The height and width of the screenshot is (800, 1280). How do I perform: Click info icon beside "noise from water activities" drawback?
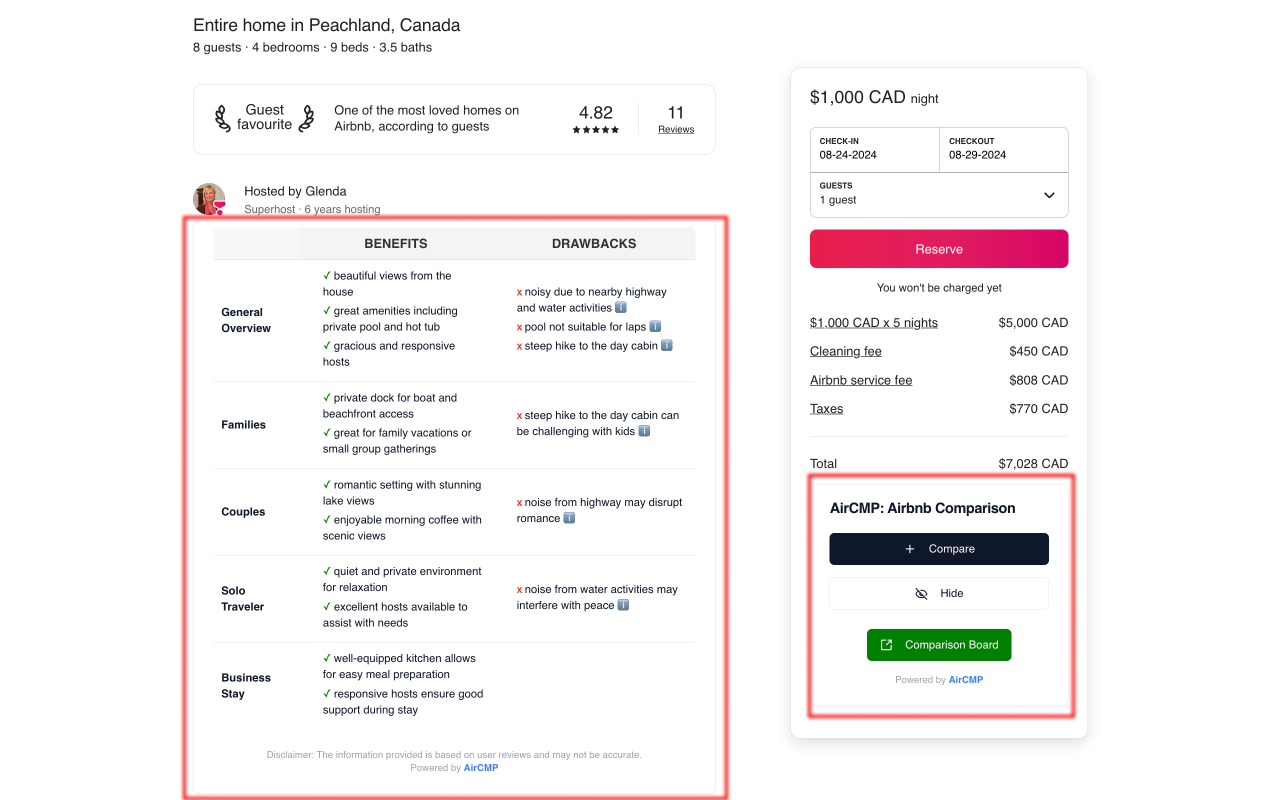(x=625, y=605)
